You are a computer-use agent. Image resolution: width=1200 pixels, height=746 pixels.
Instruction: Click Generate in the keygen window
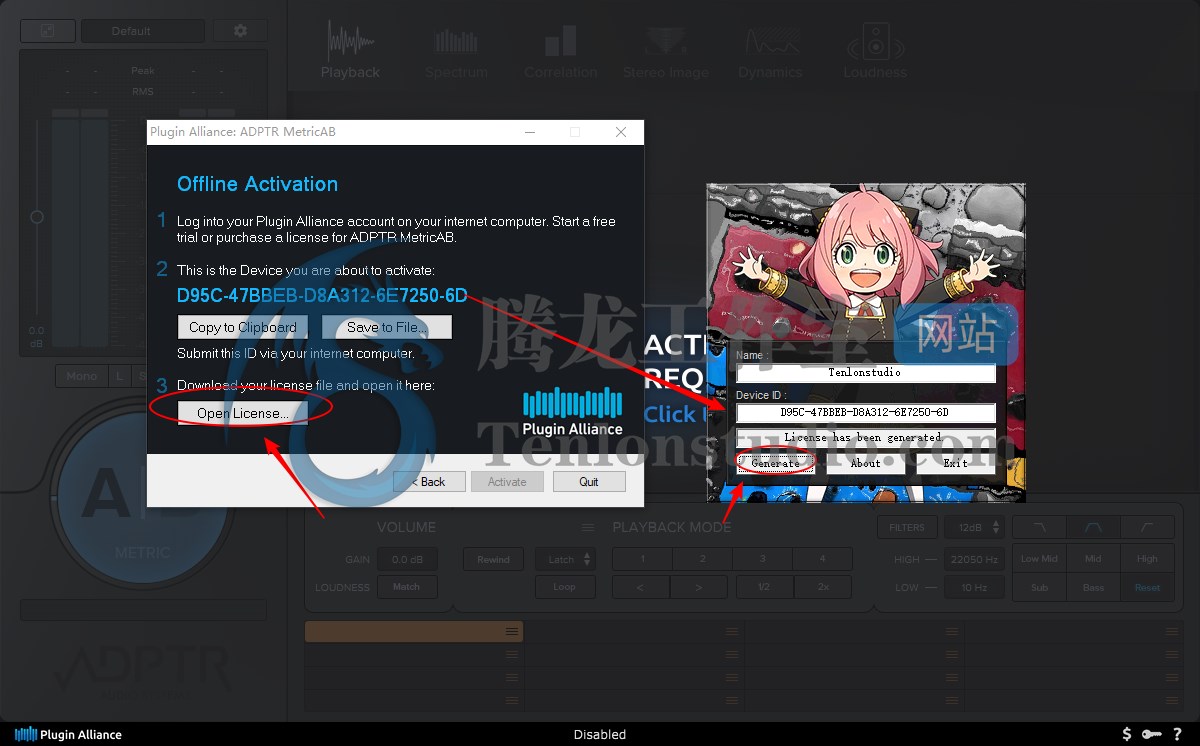(776, 463)
